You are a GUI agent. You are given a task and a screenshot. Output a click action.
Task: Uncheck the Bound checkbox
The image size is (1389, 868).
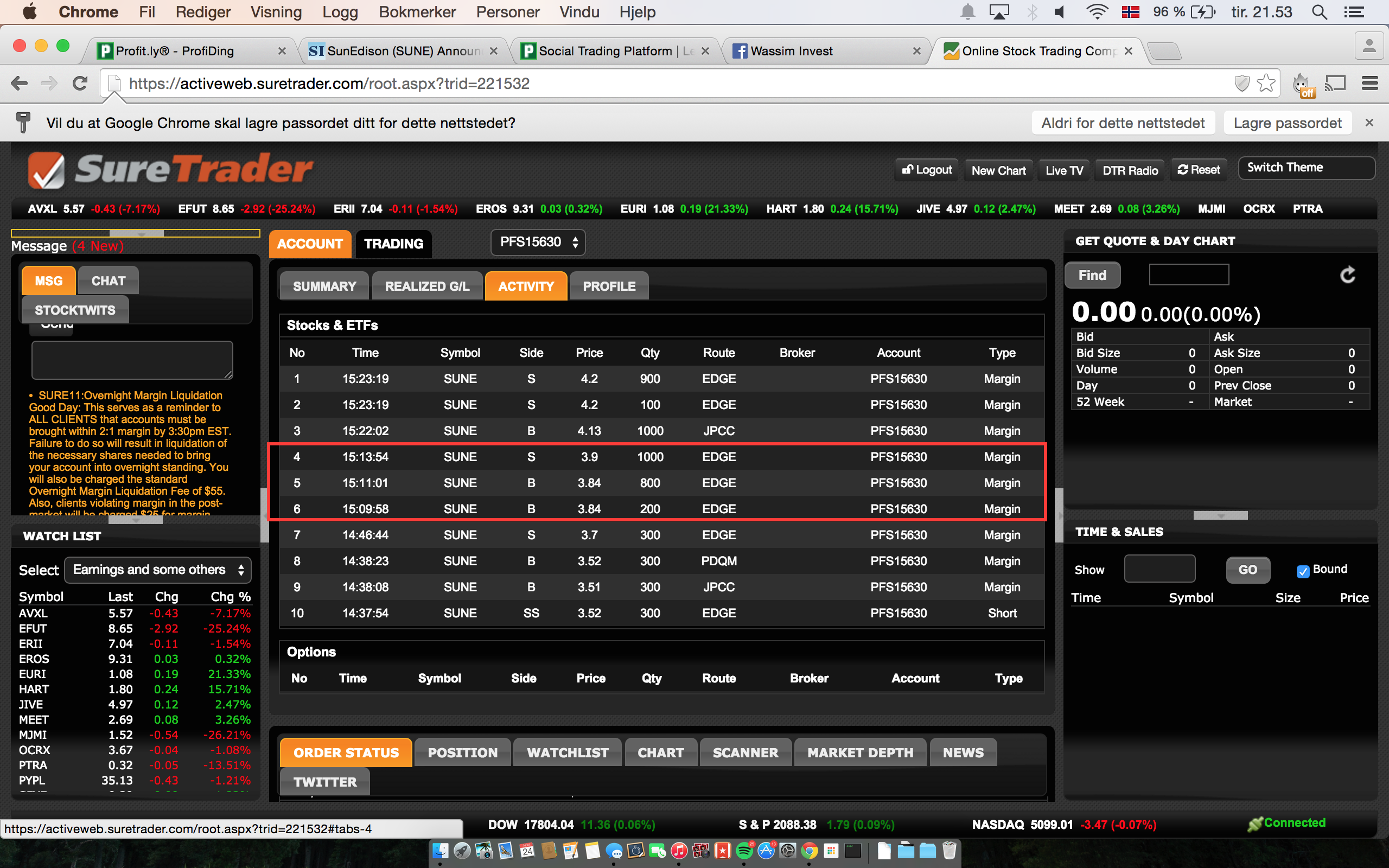[1302, 571]
